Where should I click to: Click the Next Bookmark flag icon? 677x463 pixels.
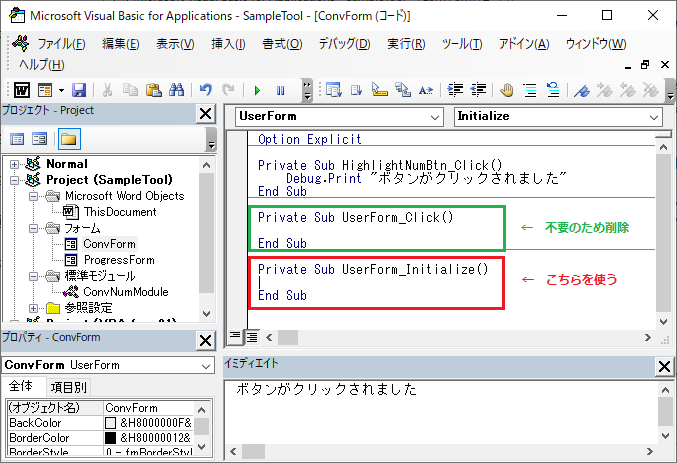604,90
